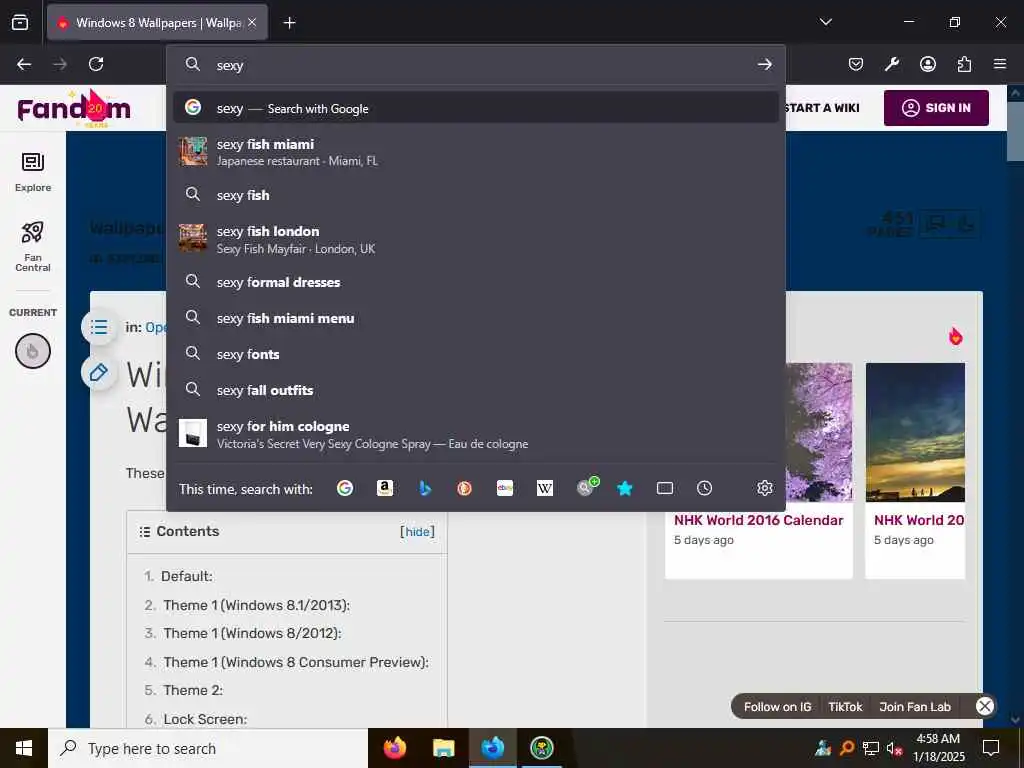
Task: List all tabs with the dropdown arrow
Action: pos(825,22)
